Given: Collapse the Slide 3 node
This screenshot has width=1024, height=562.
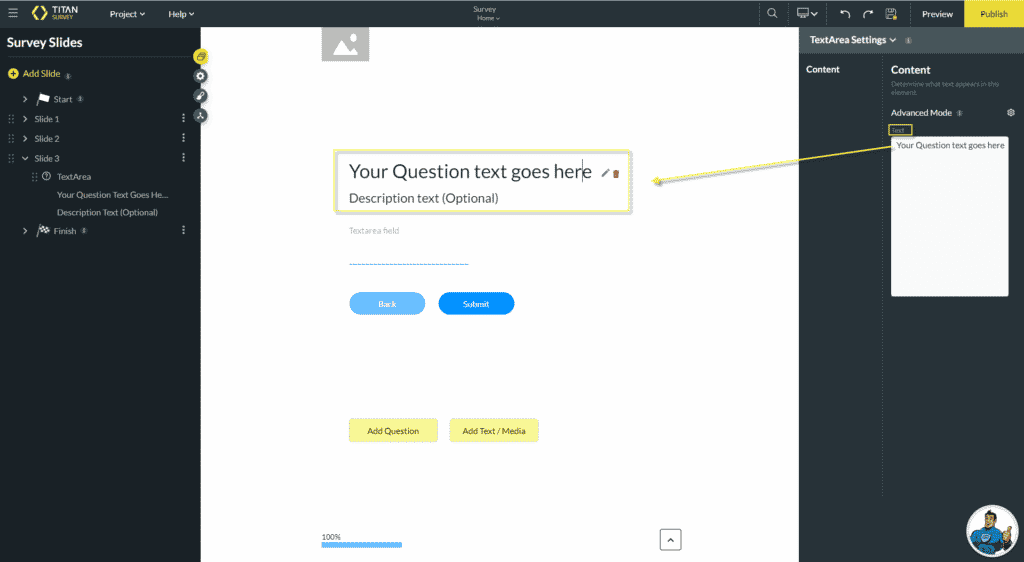Looking at the screenshot, I should click(25, 158).
